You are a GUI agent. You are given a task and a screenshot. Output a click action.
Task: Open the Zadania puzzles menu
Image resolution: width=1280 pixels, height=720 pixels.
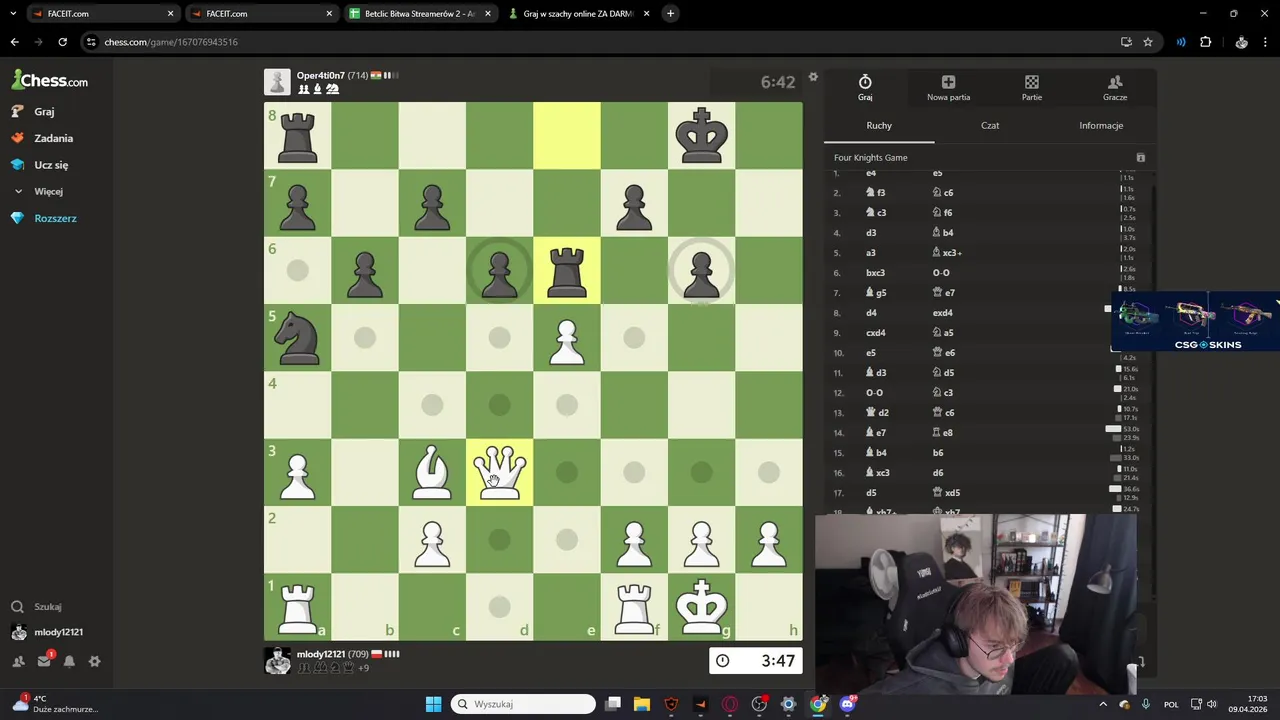[53, 138]
